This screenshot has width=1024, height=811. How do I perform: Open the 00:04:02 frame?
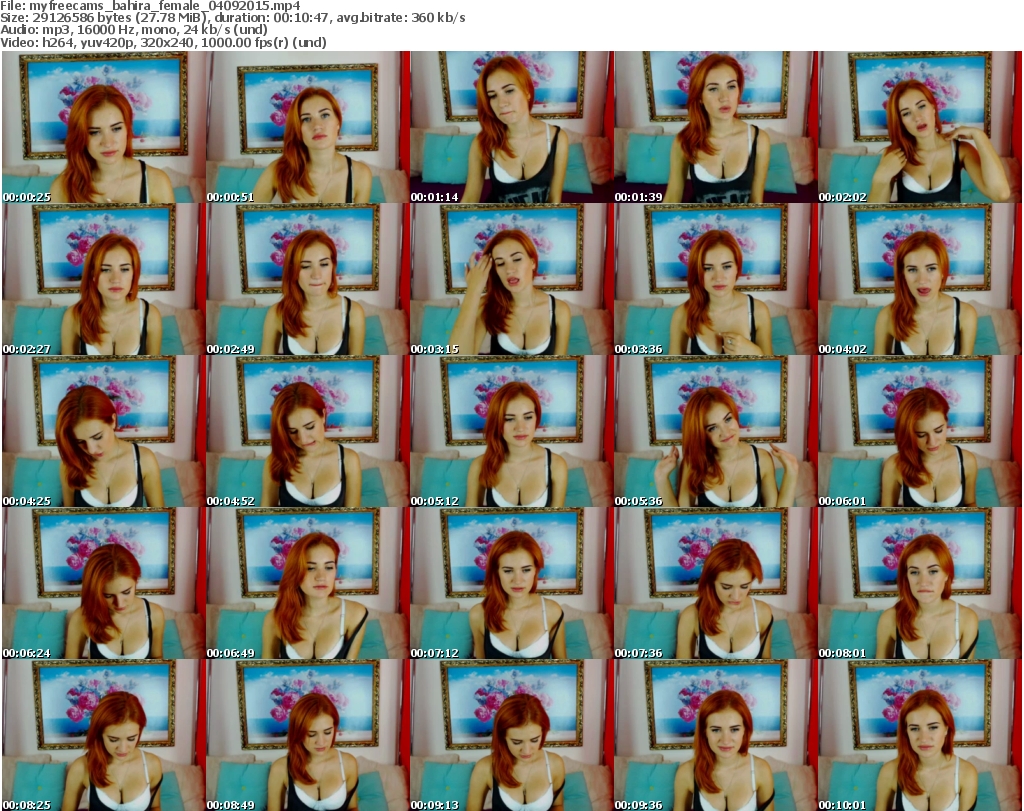[920, 279]
